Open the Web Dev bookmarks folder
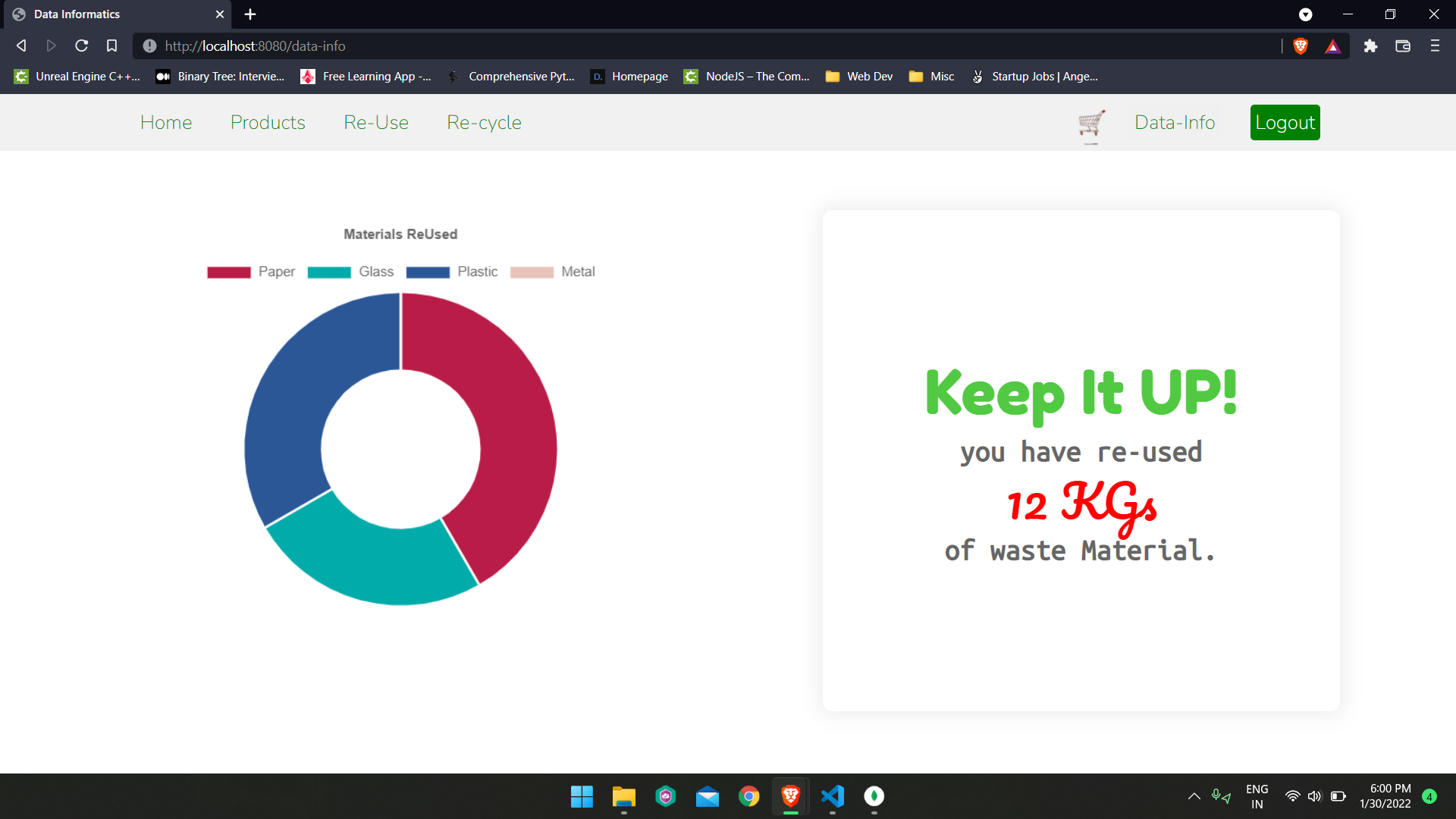1456x819 pixels. pos(859,77)
